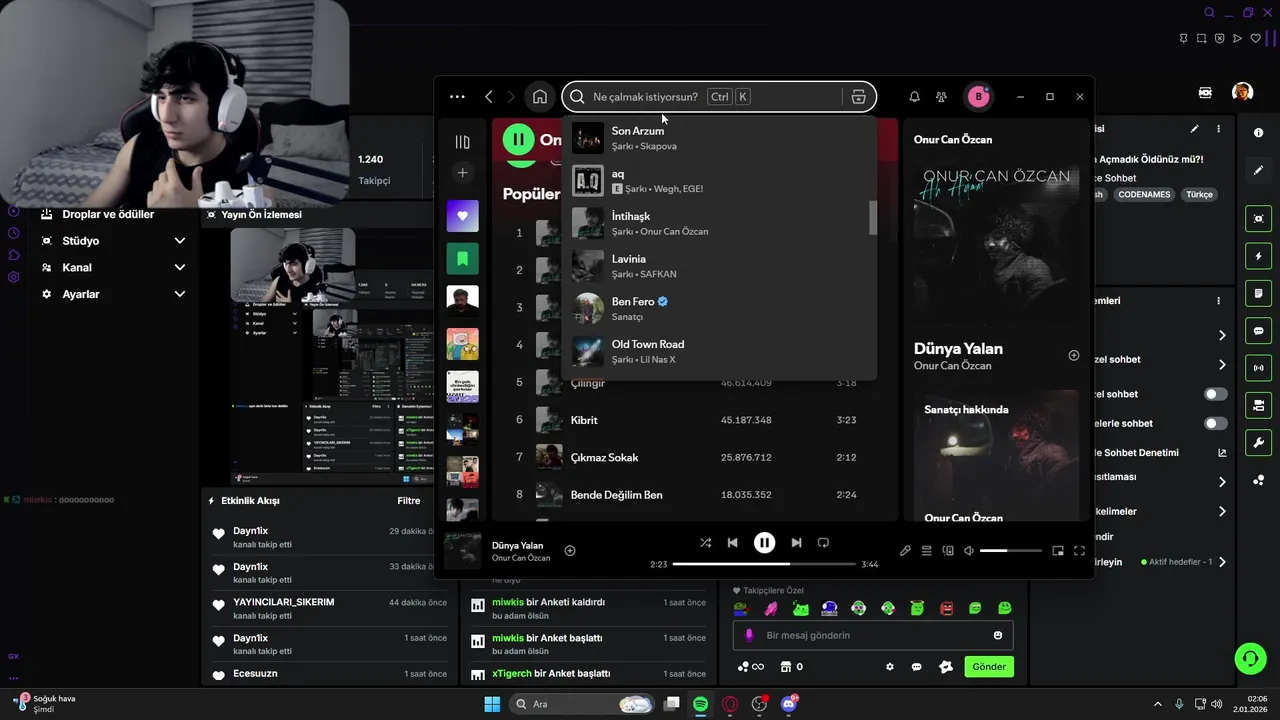Expand the 'kelimeler' row chevron
Screen dimensions: 1280x720
1222,512
